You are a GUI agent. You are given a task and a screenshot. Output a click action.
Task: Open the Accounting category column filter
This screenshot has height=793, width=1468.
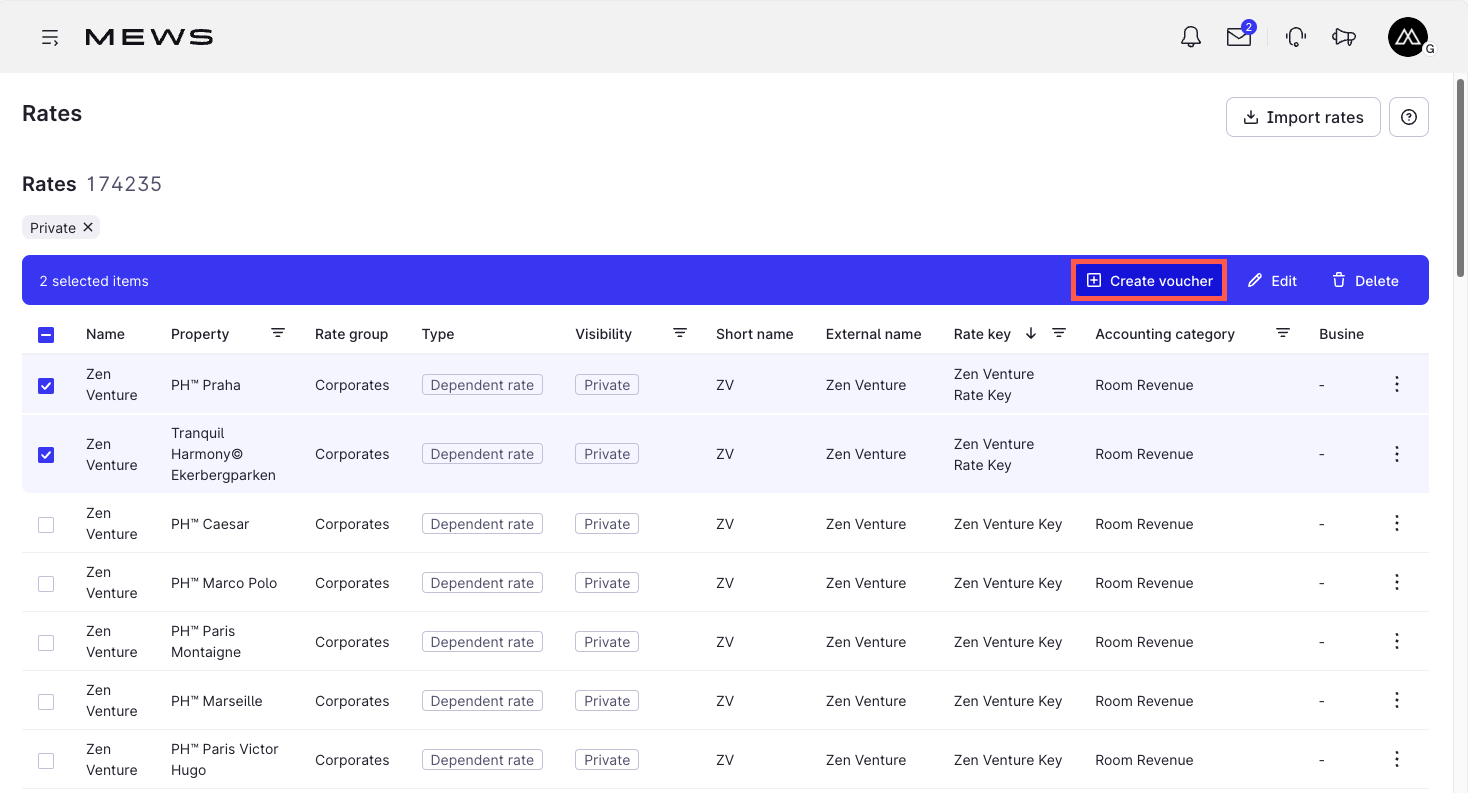pos(1283,333)
